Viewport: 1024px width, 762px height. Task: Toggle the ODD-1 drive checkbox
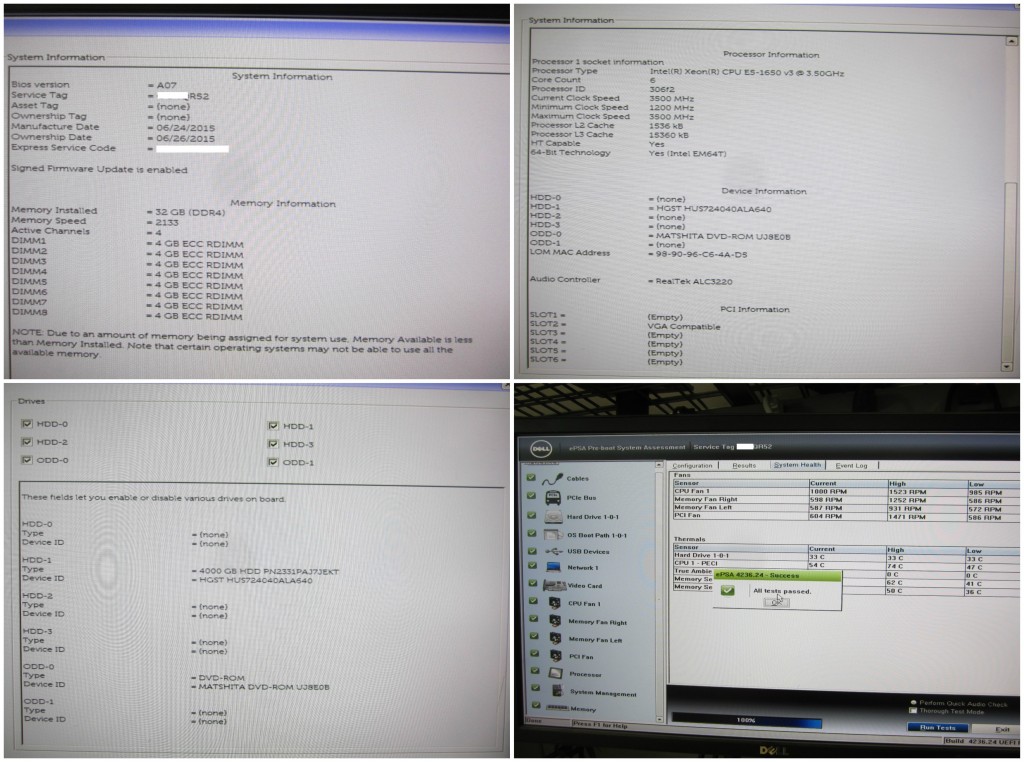tap(273, 462)
